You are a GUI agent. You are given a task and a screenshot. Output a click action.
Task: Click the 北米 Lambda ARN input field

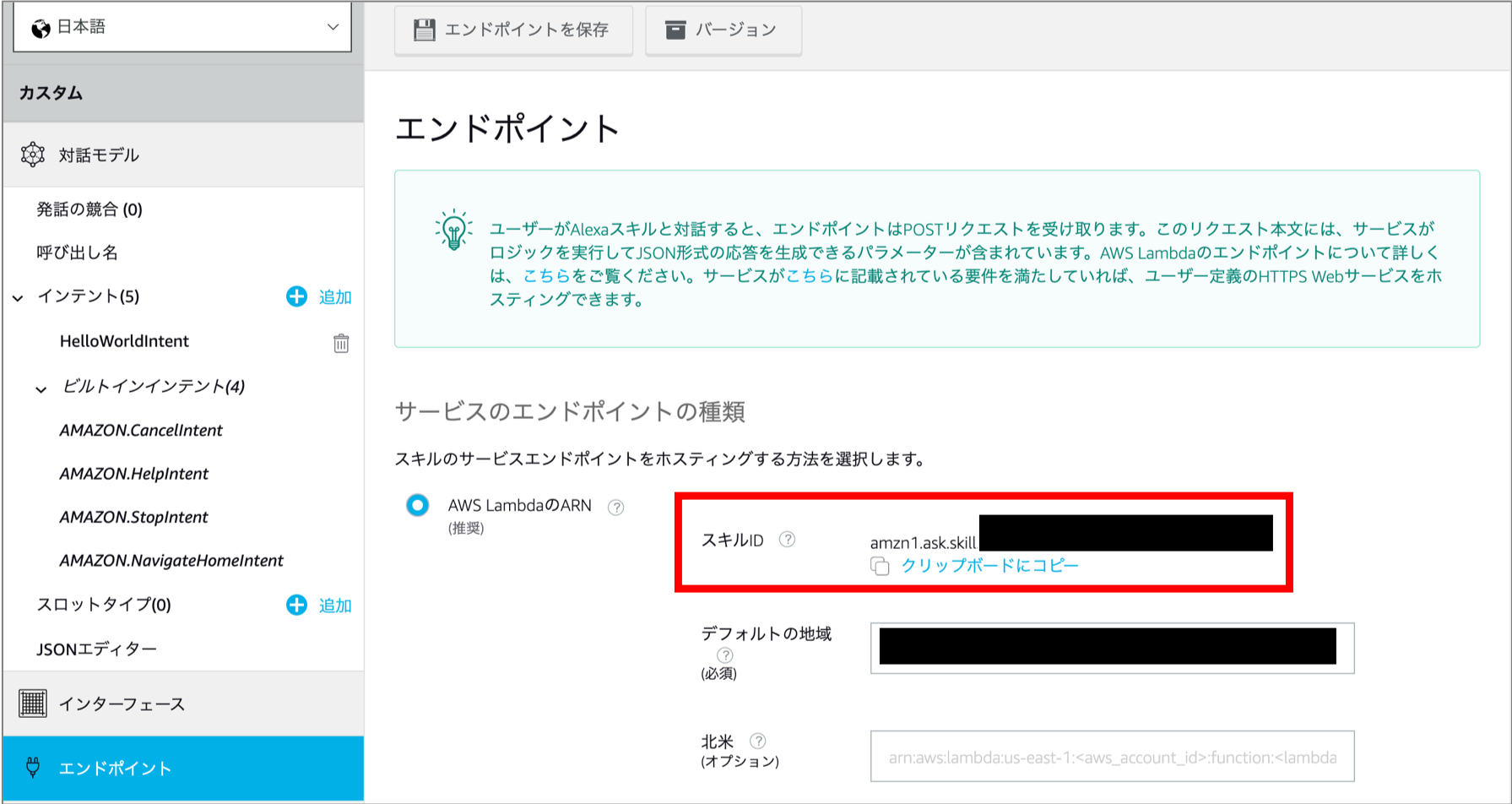point(1112,757)
